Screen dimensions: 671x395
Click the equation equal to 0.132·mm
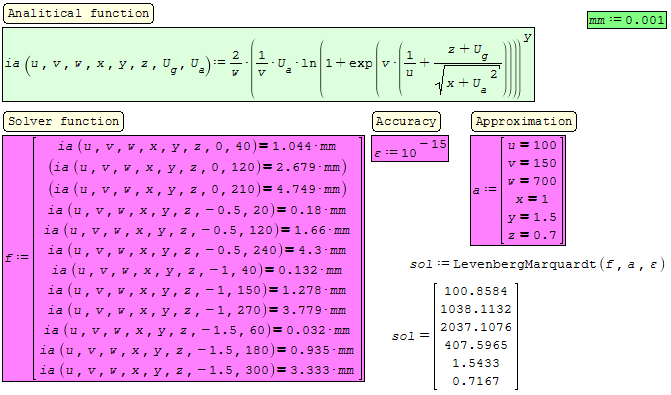click(x=197, y=270)
